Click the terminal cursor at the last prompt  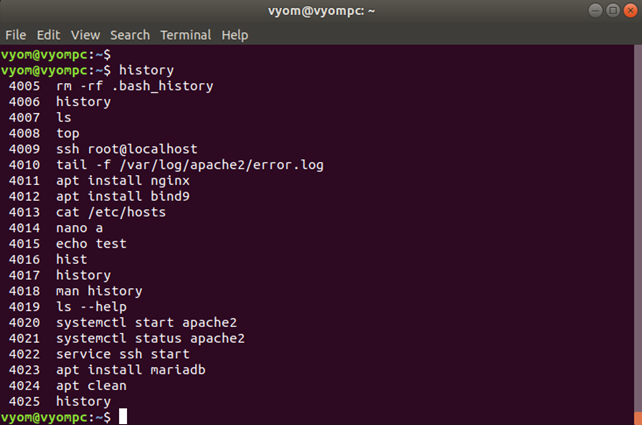click(x=123, y=417)
